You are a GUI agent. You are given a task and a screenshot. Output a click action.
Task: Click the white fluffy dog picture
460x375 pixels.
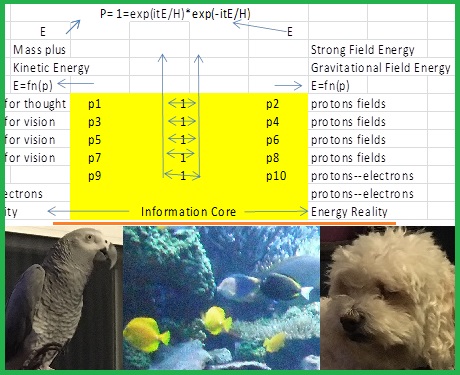pyautogui.click(x=387, y=298)
